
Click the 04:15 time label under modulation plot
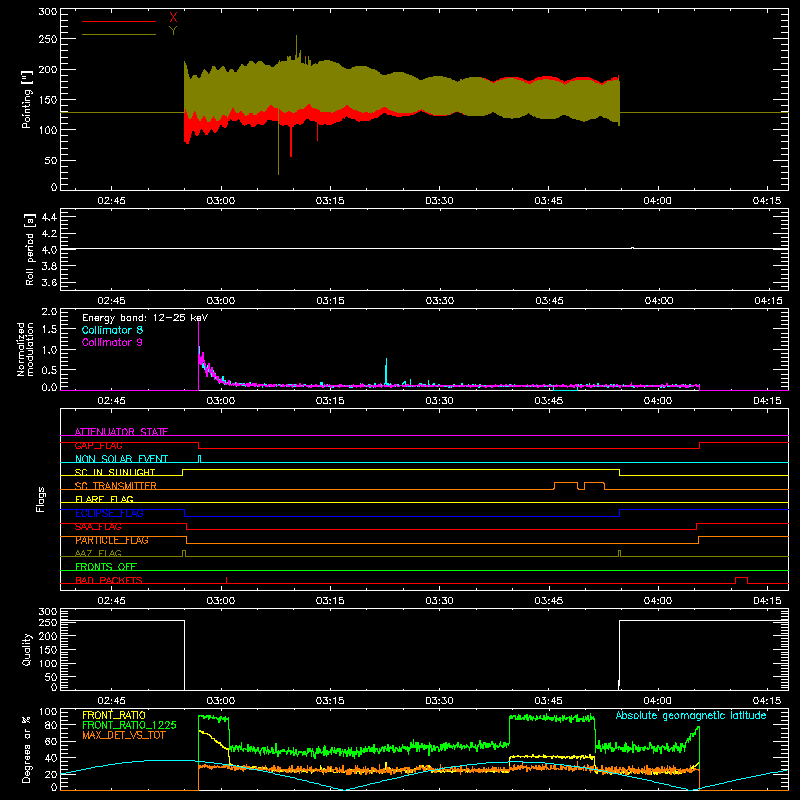pyautogui.click(x=767, y=401)
